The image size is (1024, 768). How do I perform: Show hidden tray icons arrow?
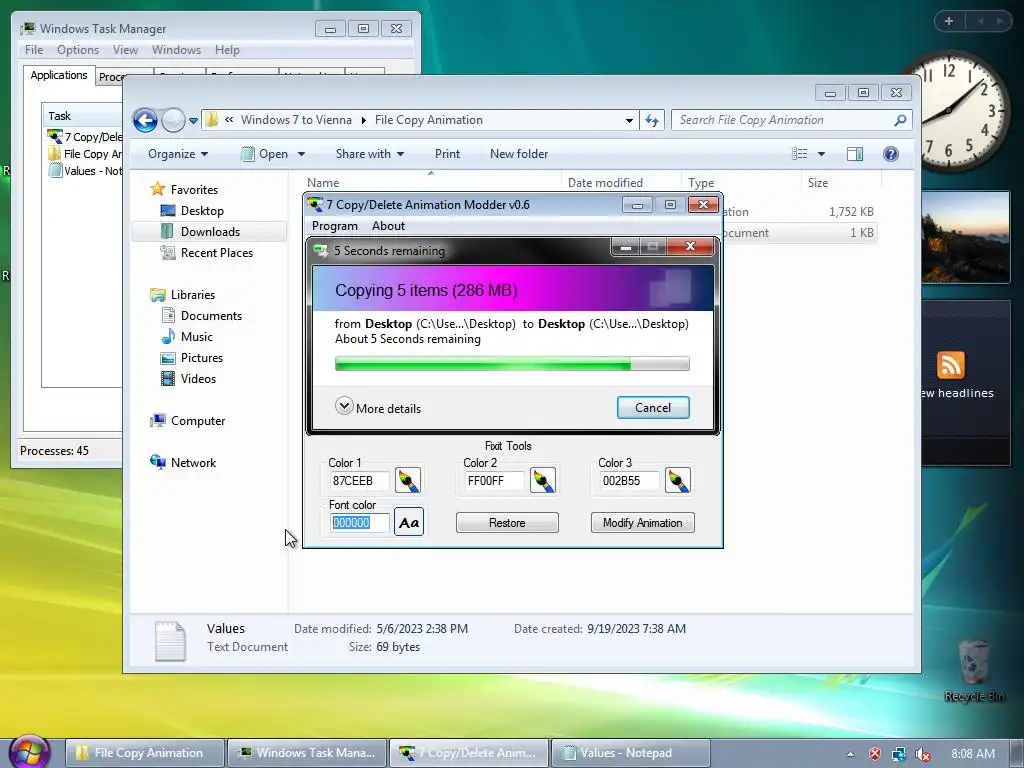(850, 754)
